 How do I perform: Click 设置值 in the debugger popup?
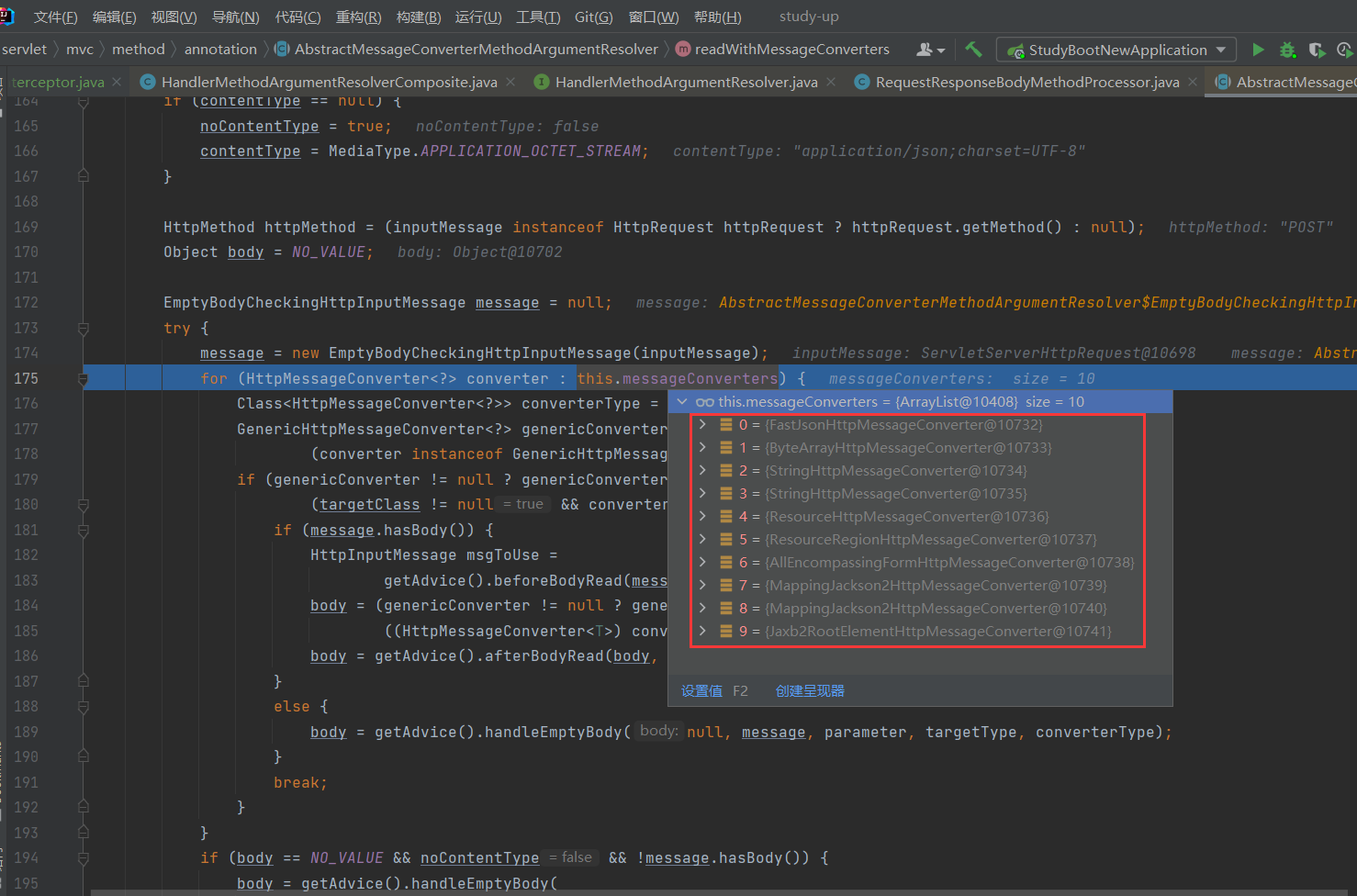(x=701, y=691)
